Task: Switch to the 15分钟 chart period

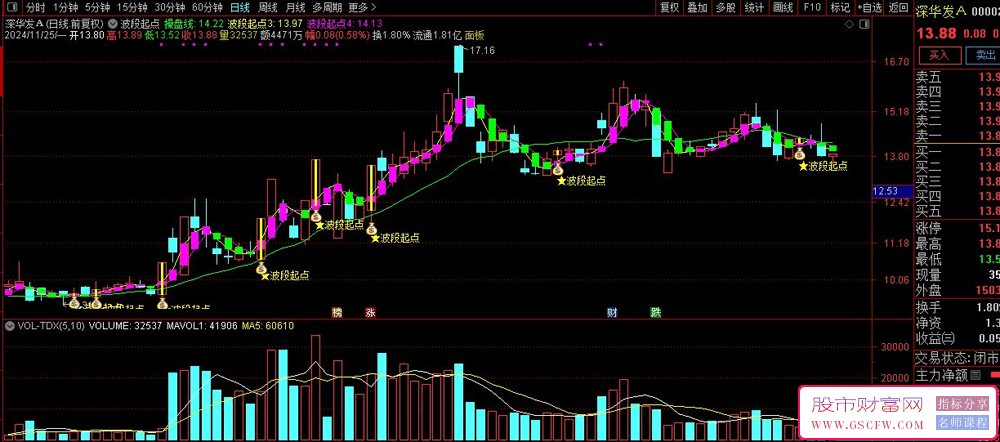Action: [132, 8]
